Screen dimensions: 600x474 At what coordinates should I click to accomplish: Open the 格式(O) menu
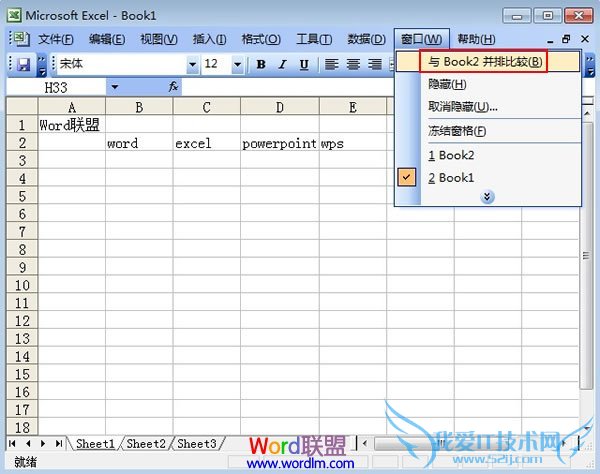click(261, 39)
